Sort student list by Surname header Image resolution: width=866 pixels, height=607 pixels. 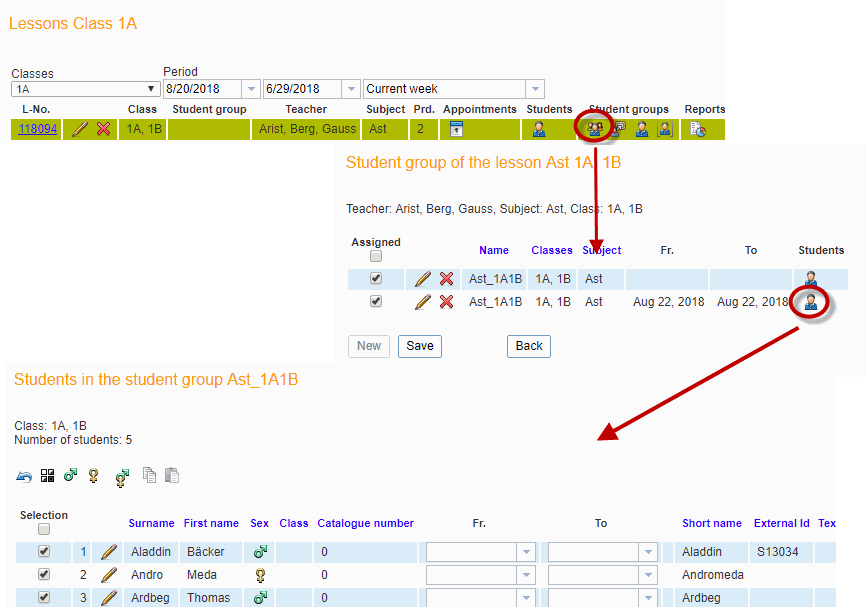[151, 523]
